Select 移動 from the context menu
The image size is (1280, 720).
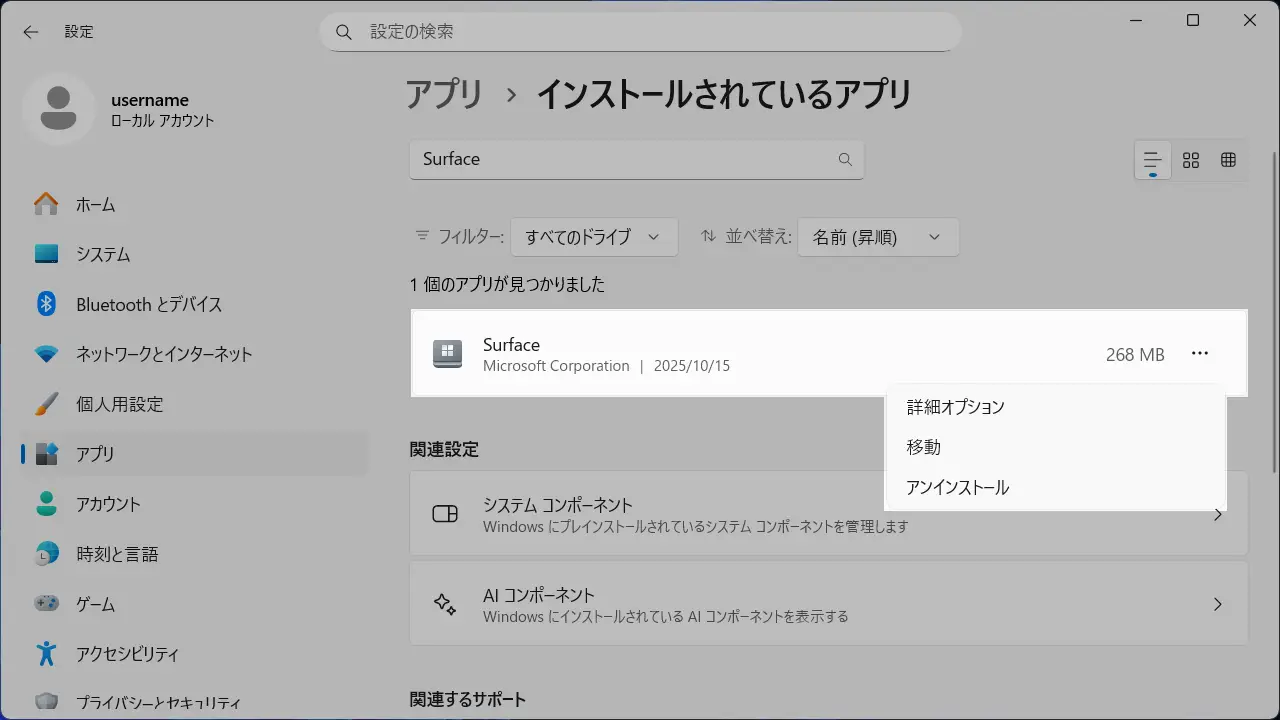[924, 447]
